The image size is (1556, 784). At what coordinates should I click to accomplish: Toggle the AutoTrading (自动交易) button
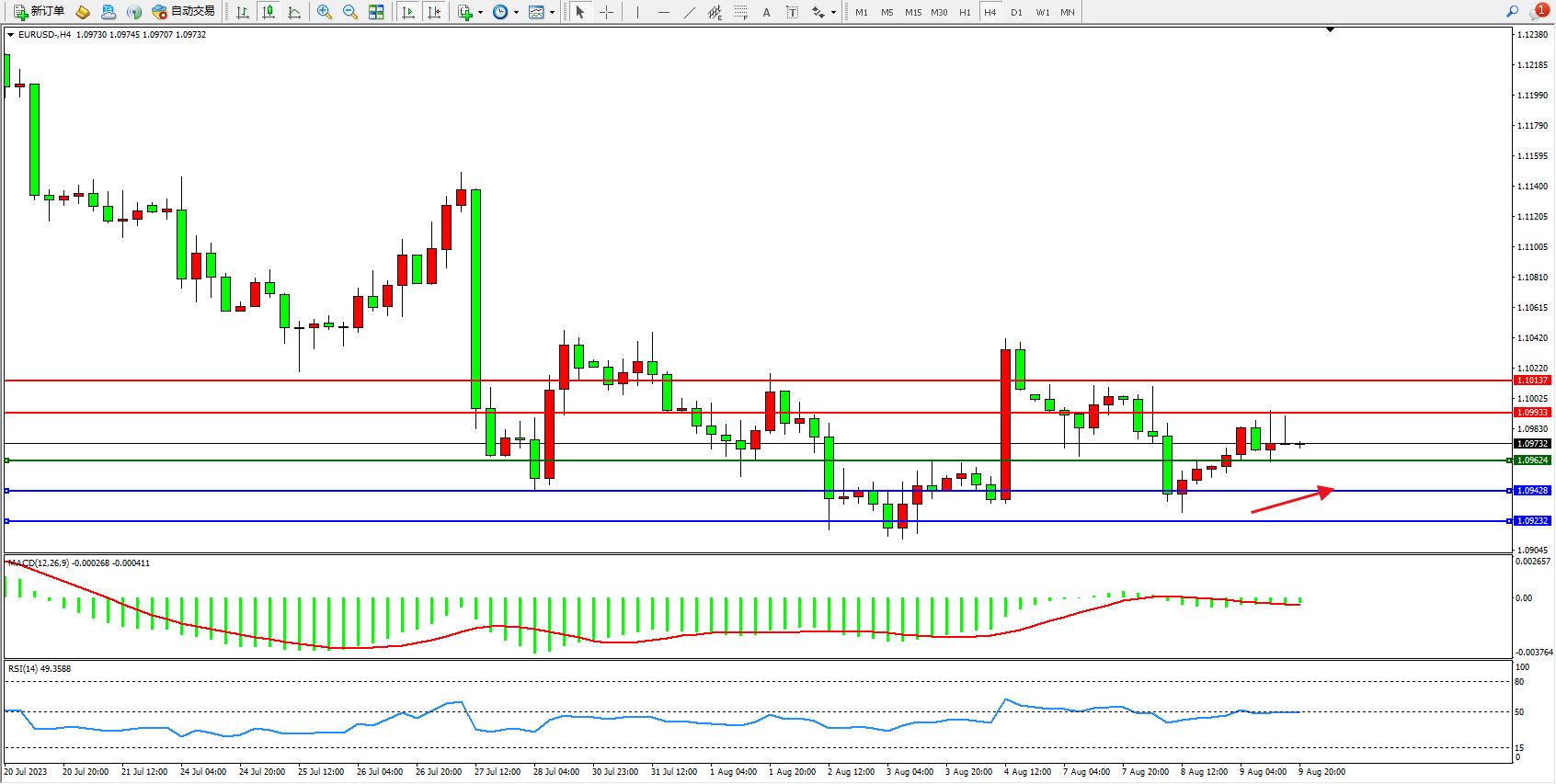[183, 12]
